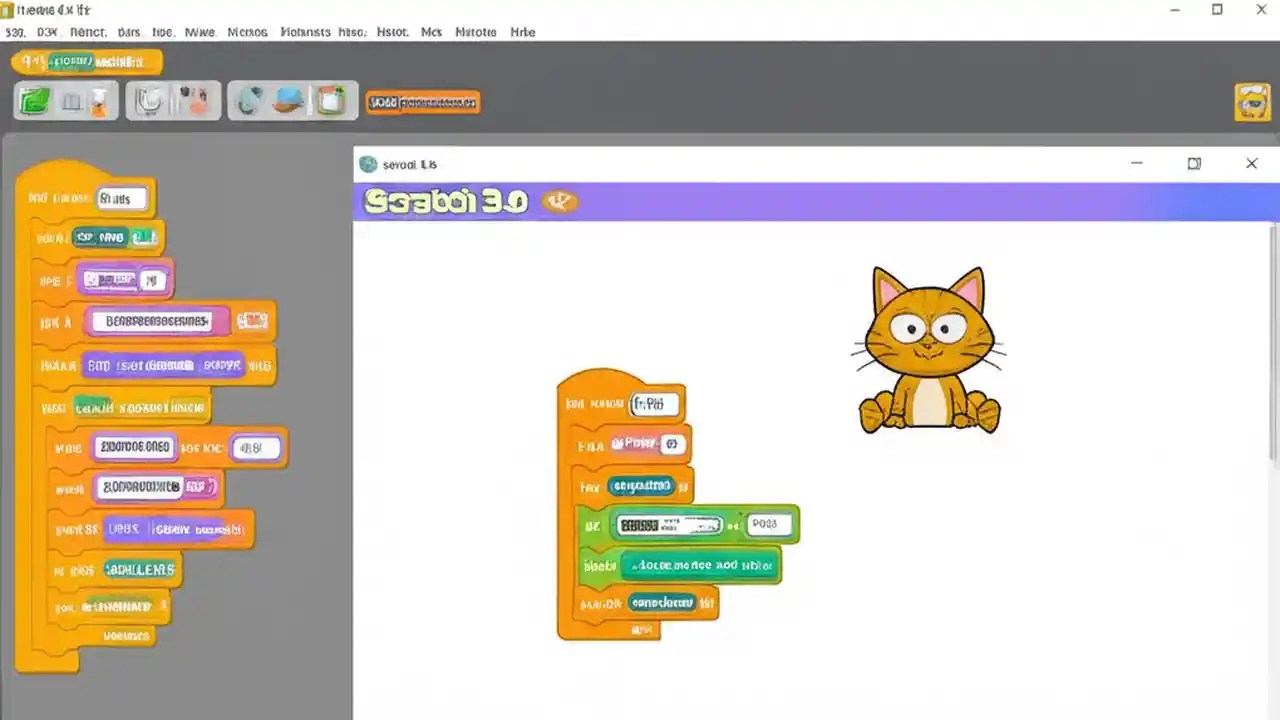Open the dropdown in the bottom script block
The width and height of the screenshot is (1280, 720).
tap(661, 602)
